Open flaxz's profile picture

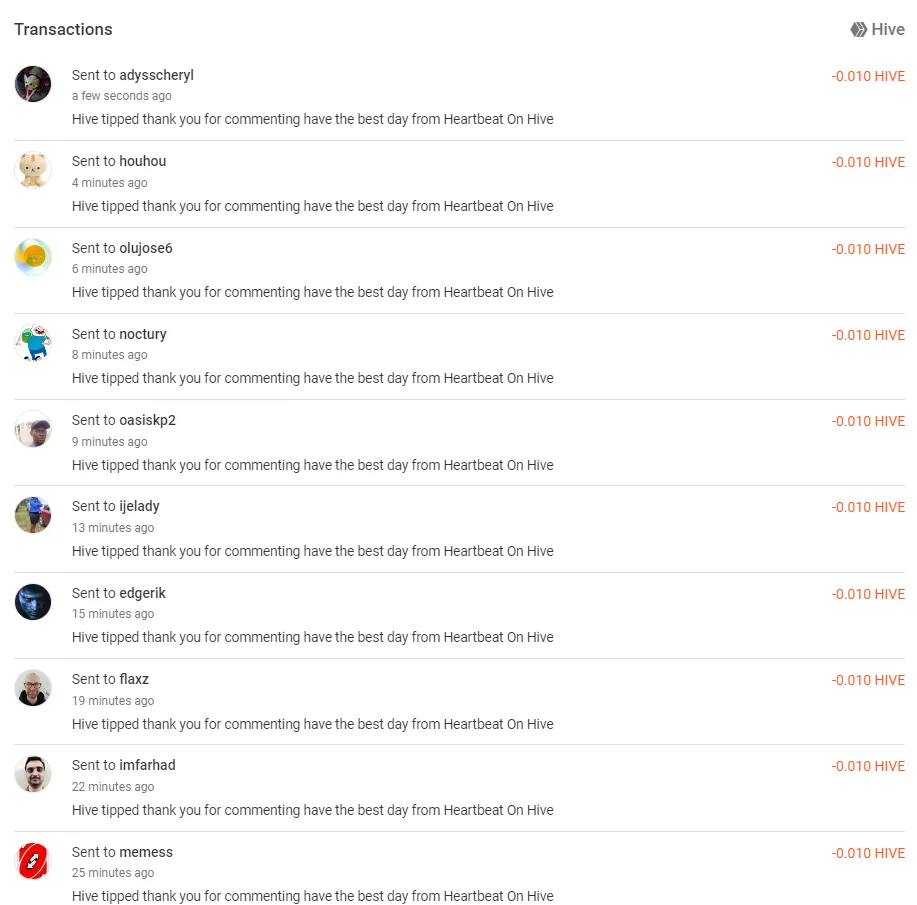click(x=33, y=688)
